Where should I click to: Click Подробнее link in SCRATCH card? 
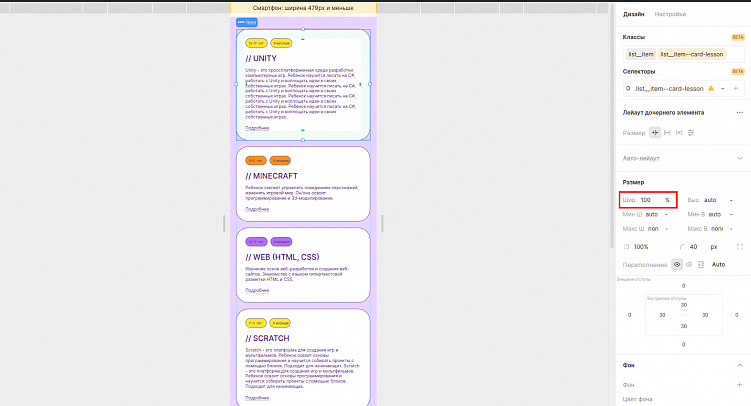(x=257, y=398)
